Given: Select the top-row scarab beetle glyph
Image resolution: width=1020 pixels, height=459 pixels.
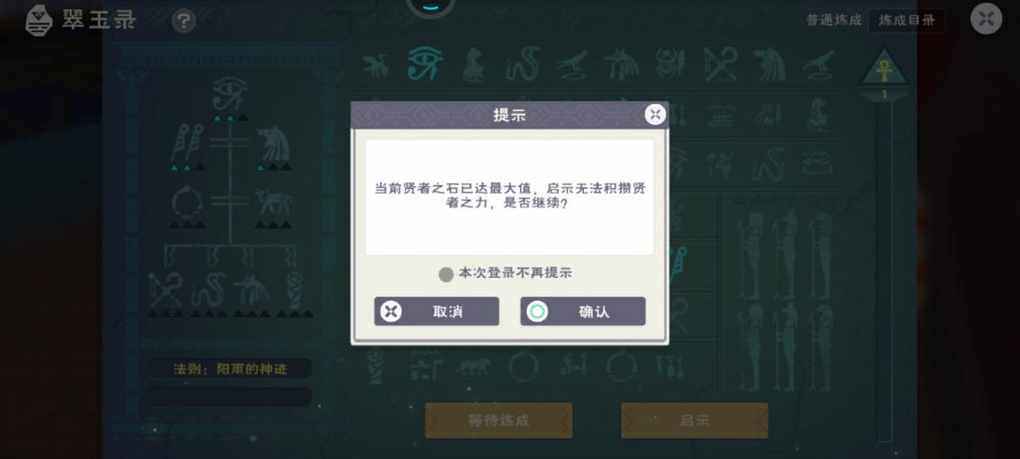Looking at the screenshot, I should pos(670,64).
